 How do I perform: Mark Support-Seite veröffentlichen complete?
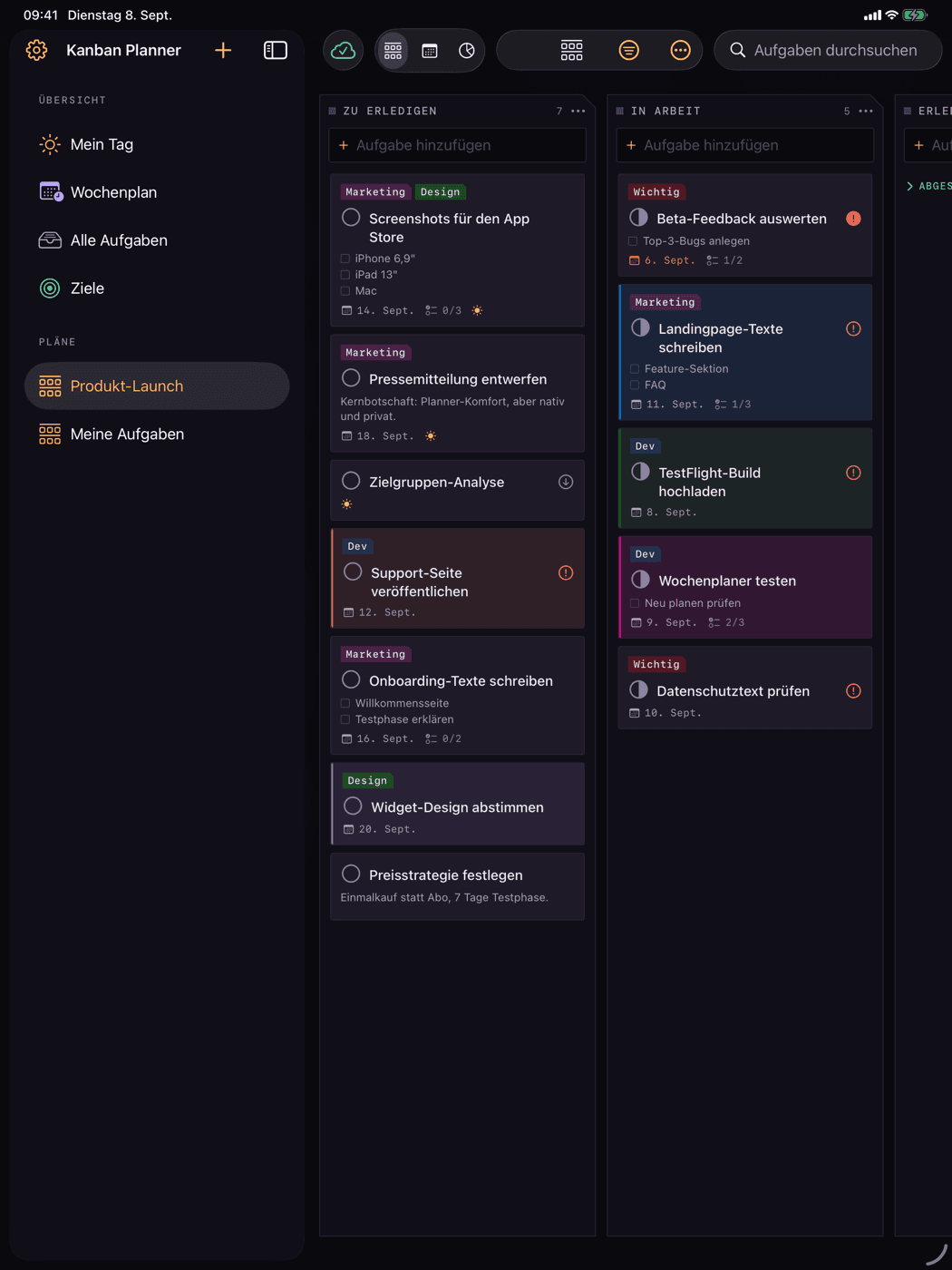coord(353,571)
